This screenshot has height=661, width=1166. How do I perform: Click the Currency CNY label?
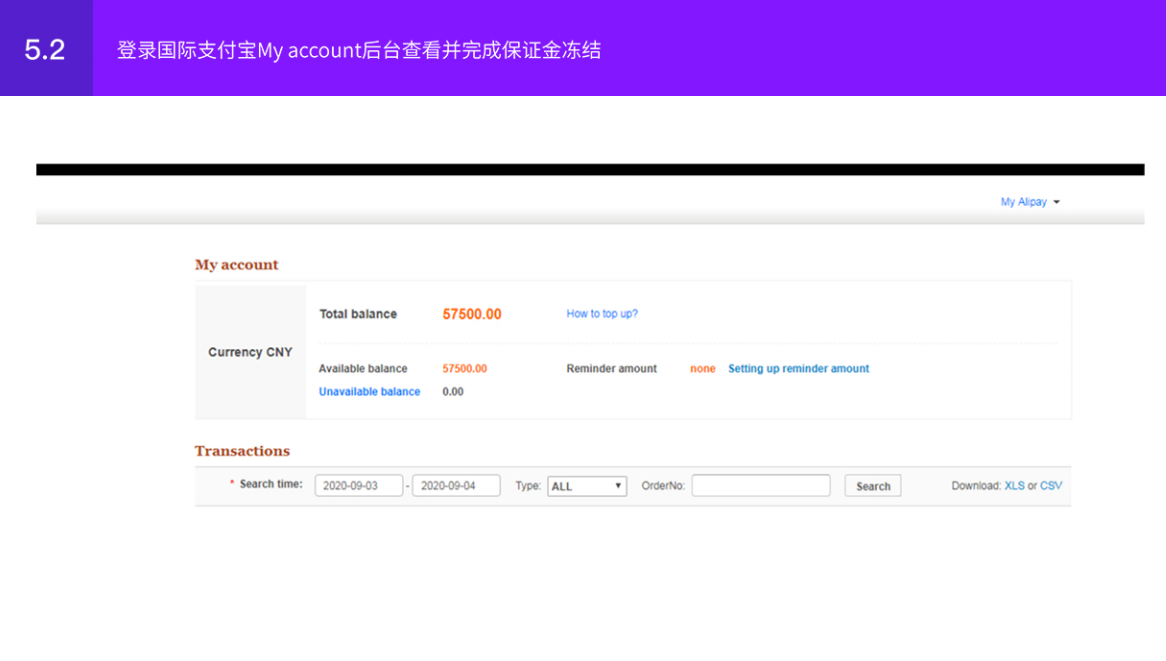pyautogui.click(x=249, y=352)
